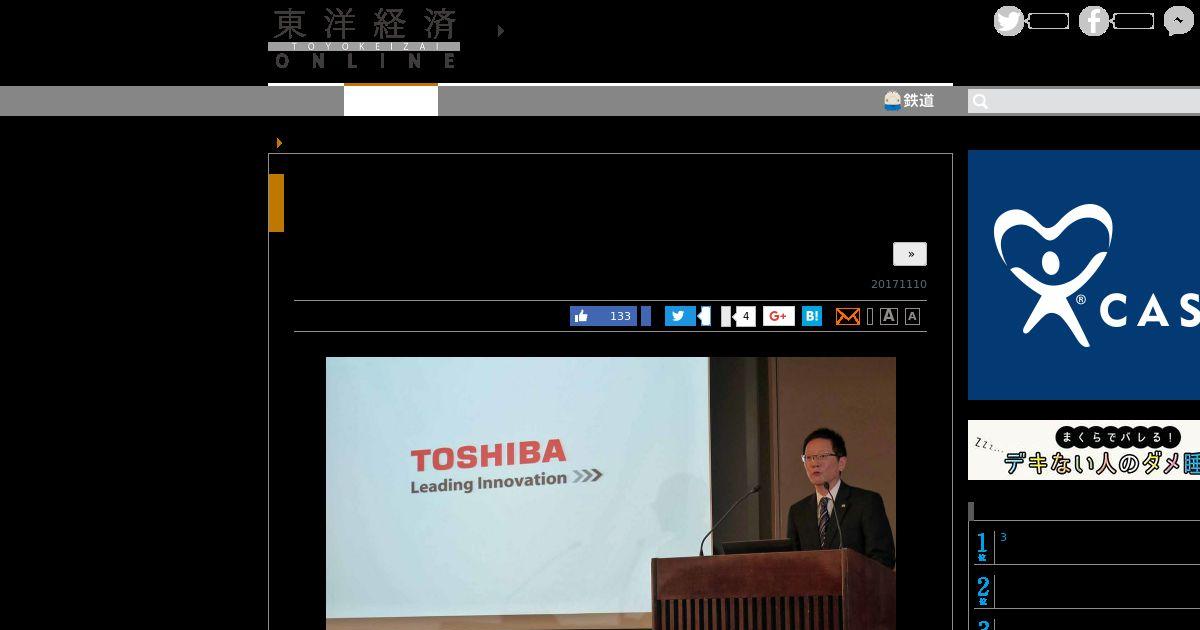
Task: Open the デキない人のダメ睡眠 banner ad
Action: [1084, 450]
